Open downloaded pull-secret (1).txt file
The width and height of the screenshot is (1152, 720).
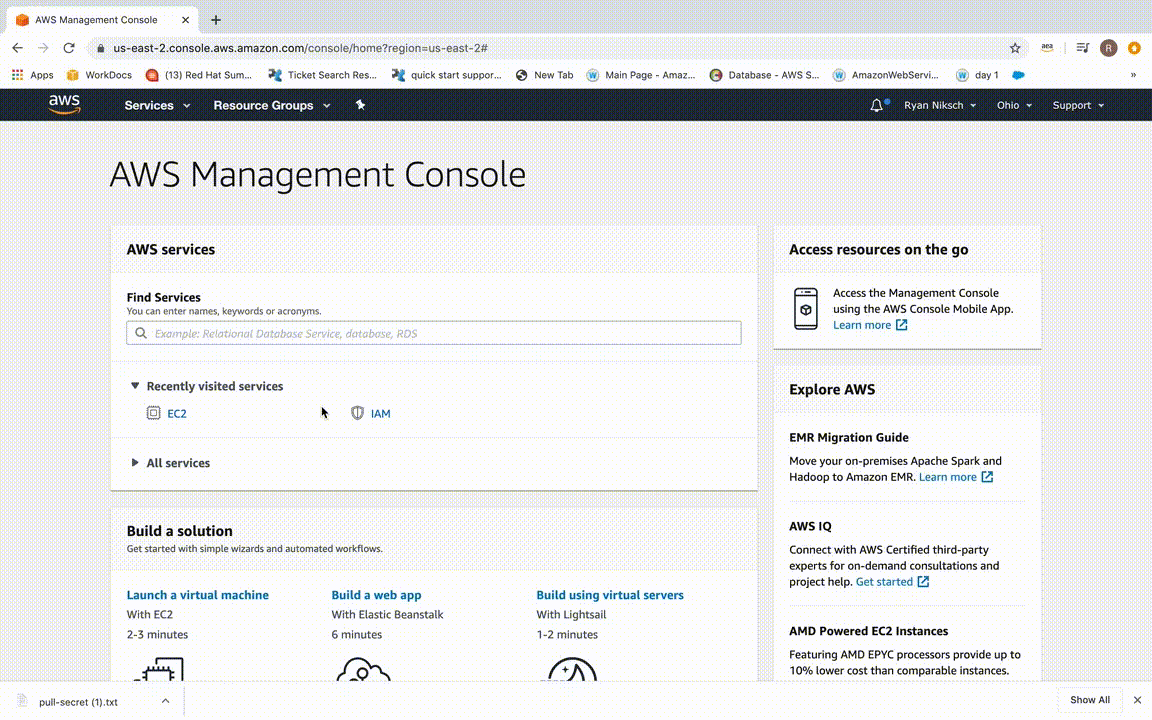(78, 702)
